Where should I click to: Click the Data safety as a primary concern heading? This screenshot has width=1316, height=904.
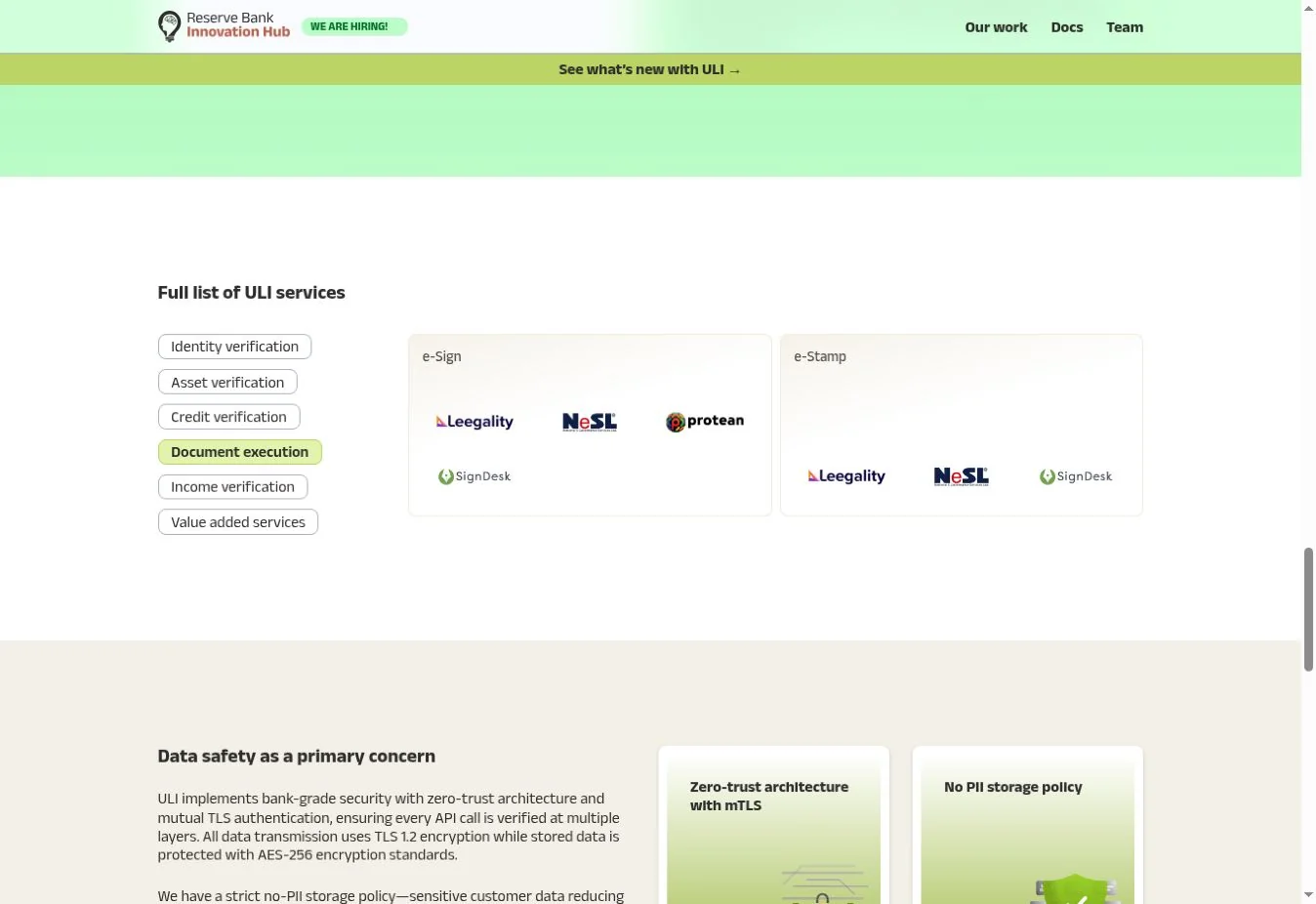[x=297, y=757]
